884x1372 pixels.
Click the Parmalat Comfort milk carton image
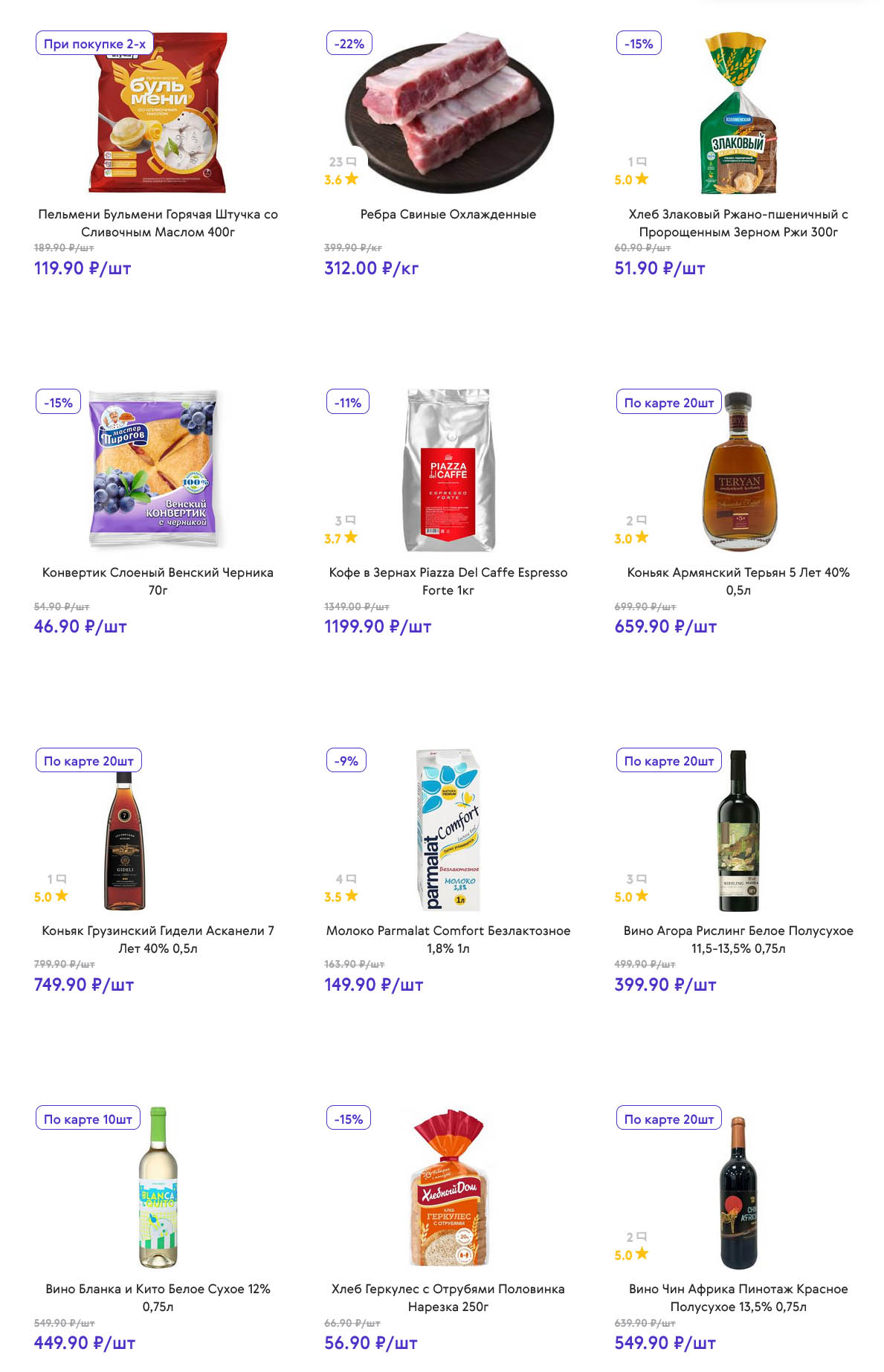448,829
